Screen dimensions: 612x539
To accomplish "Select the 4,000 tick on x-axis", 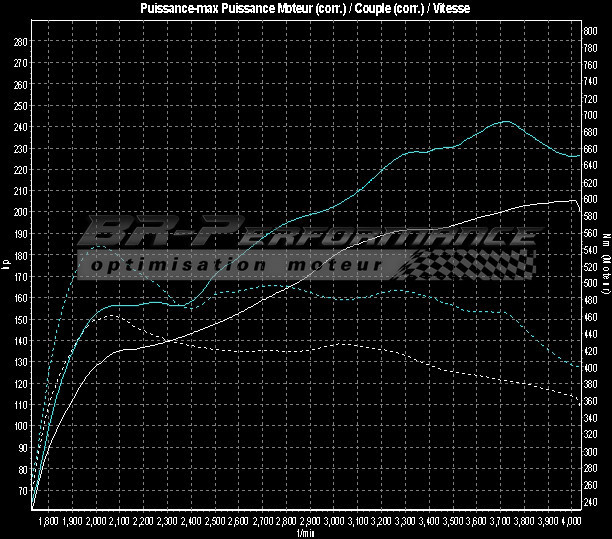I will tap(571, 521).
